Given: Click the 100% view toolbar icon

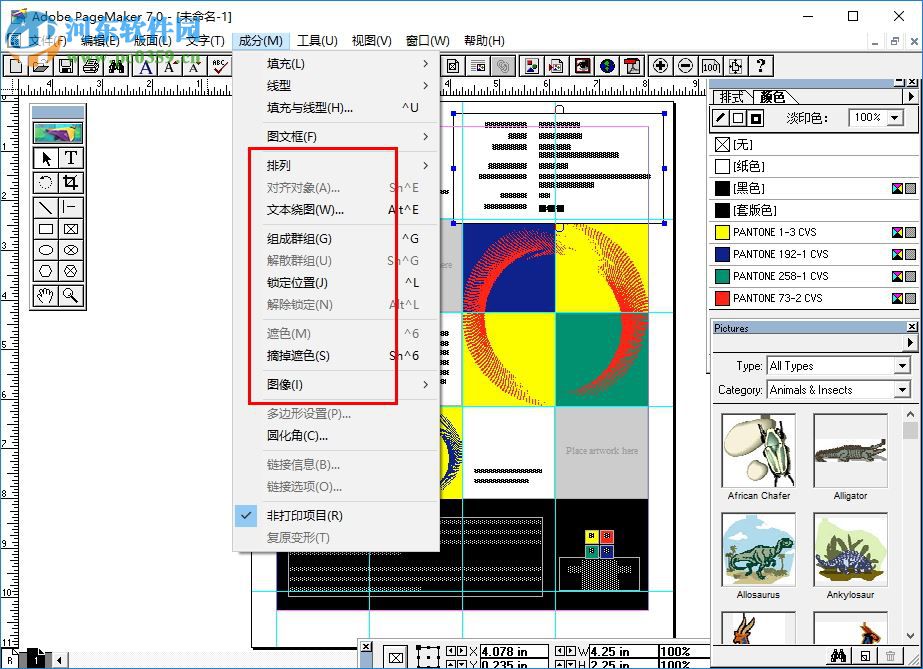Looking at the screenshot, I should click(710, 66).
